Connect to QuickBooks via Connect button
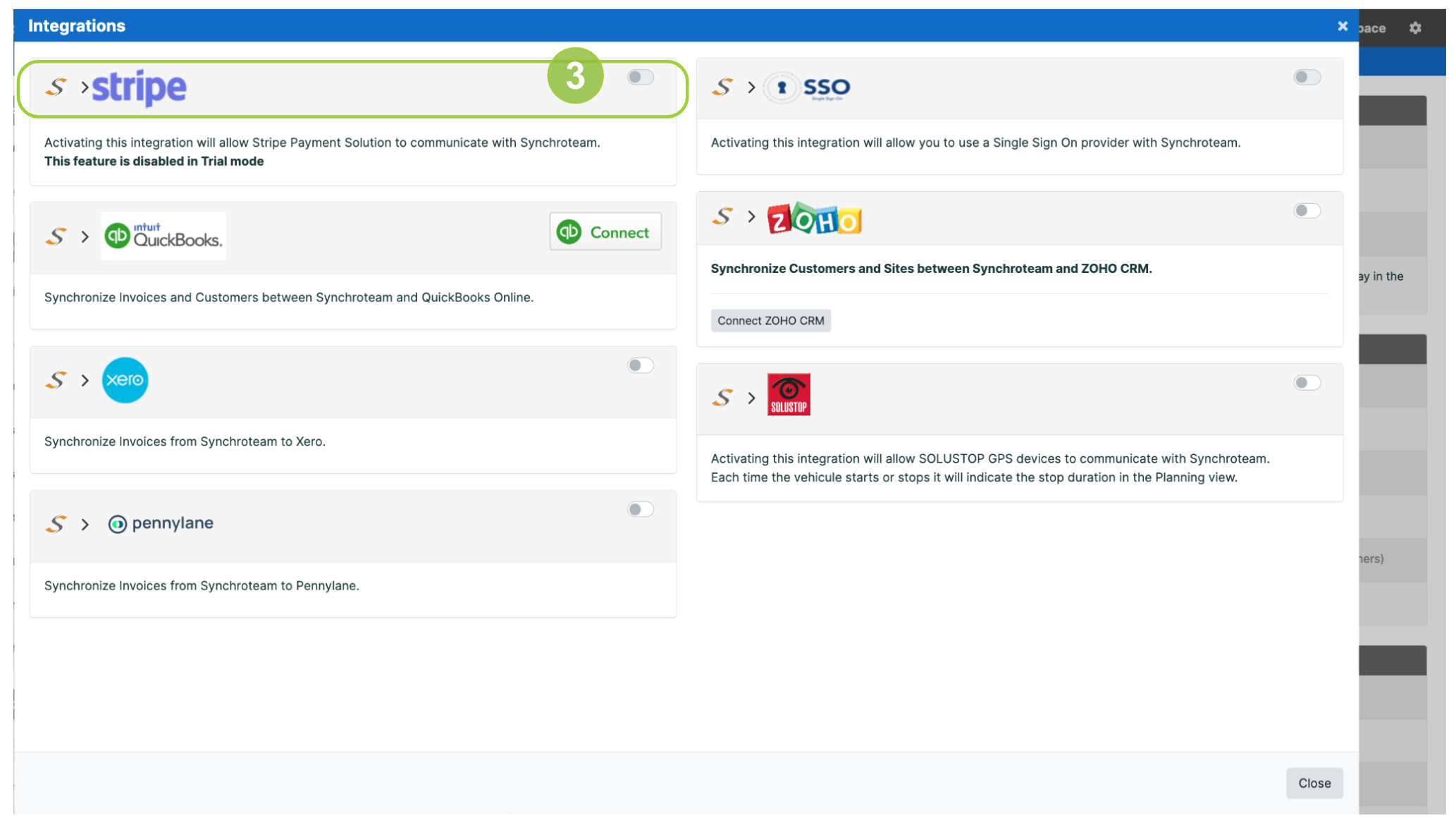This screenshot has width=1456, height=818. pos(605,231)
